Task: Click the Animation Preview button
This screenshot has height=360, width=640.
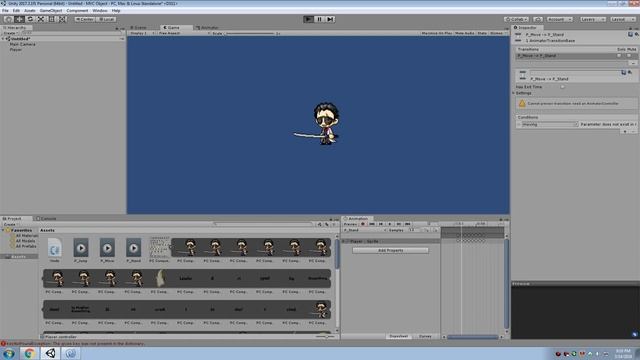Action: click(x=350, y=224)
